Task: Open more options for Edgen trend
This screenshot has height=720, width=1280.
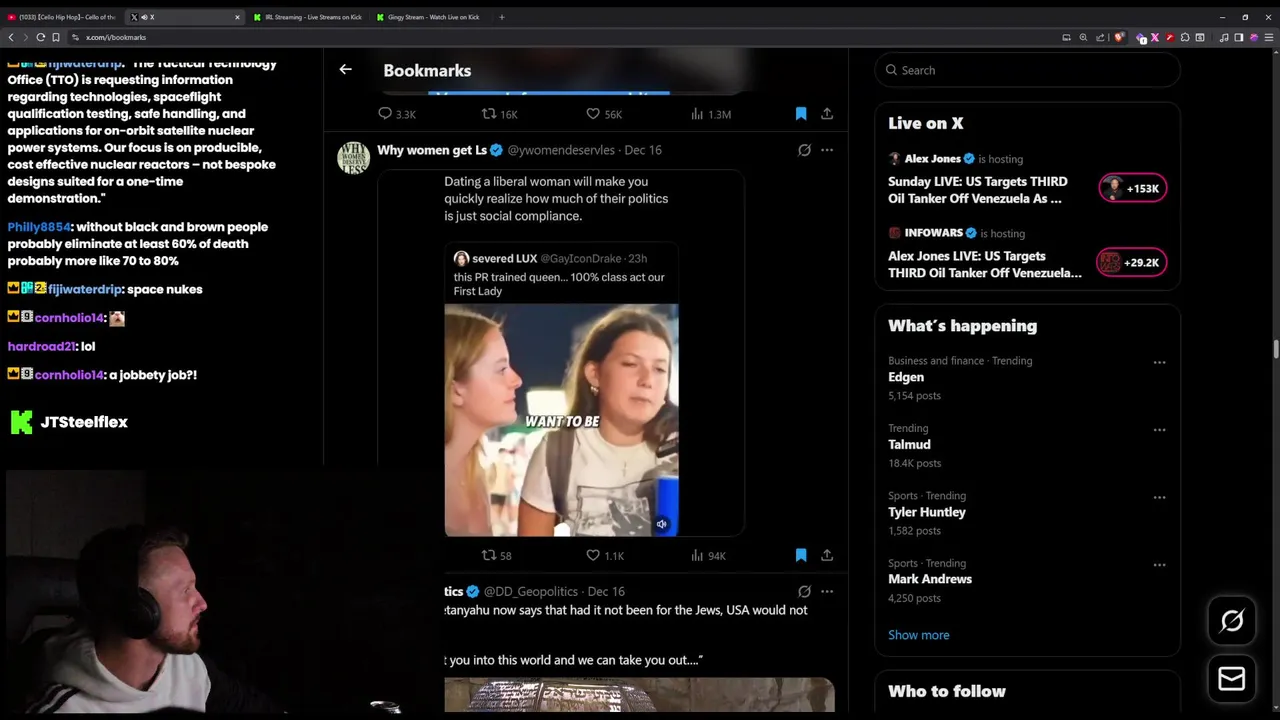Action: tap(1159, 362)
